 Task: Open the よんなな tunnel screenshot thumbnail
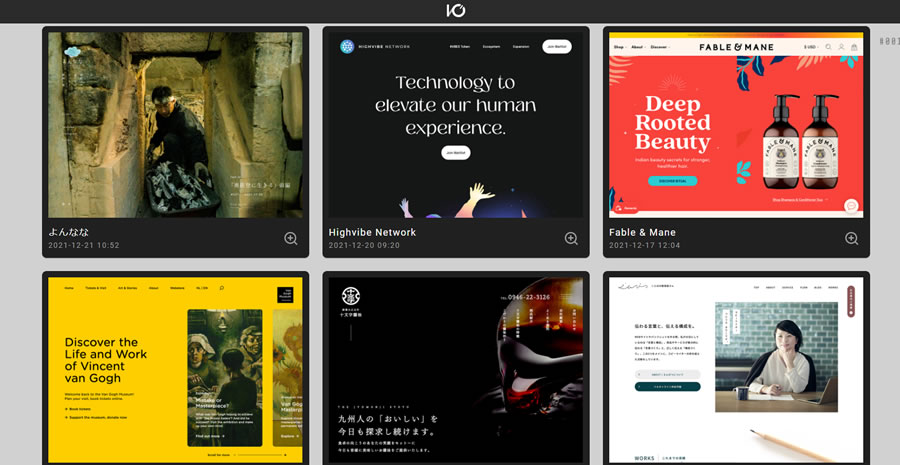[175, 124]
